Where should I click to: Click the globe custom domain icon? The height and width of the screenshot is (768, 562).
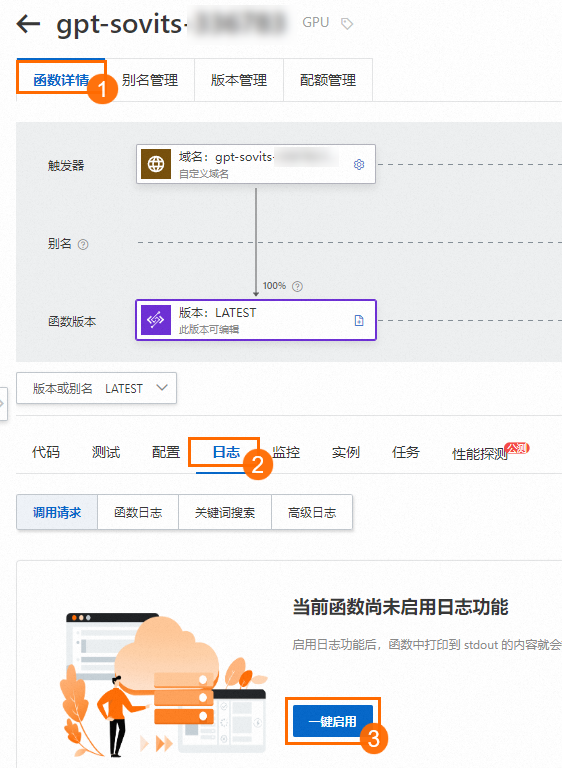click(x=156, y=164)
